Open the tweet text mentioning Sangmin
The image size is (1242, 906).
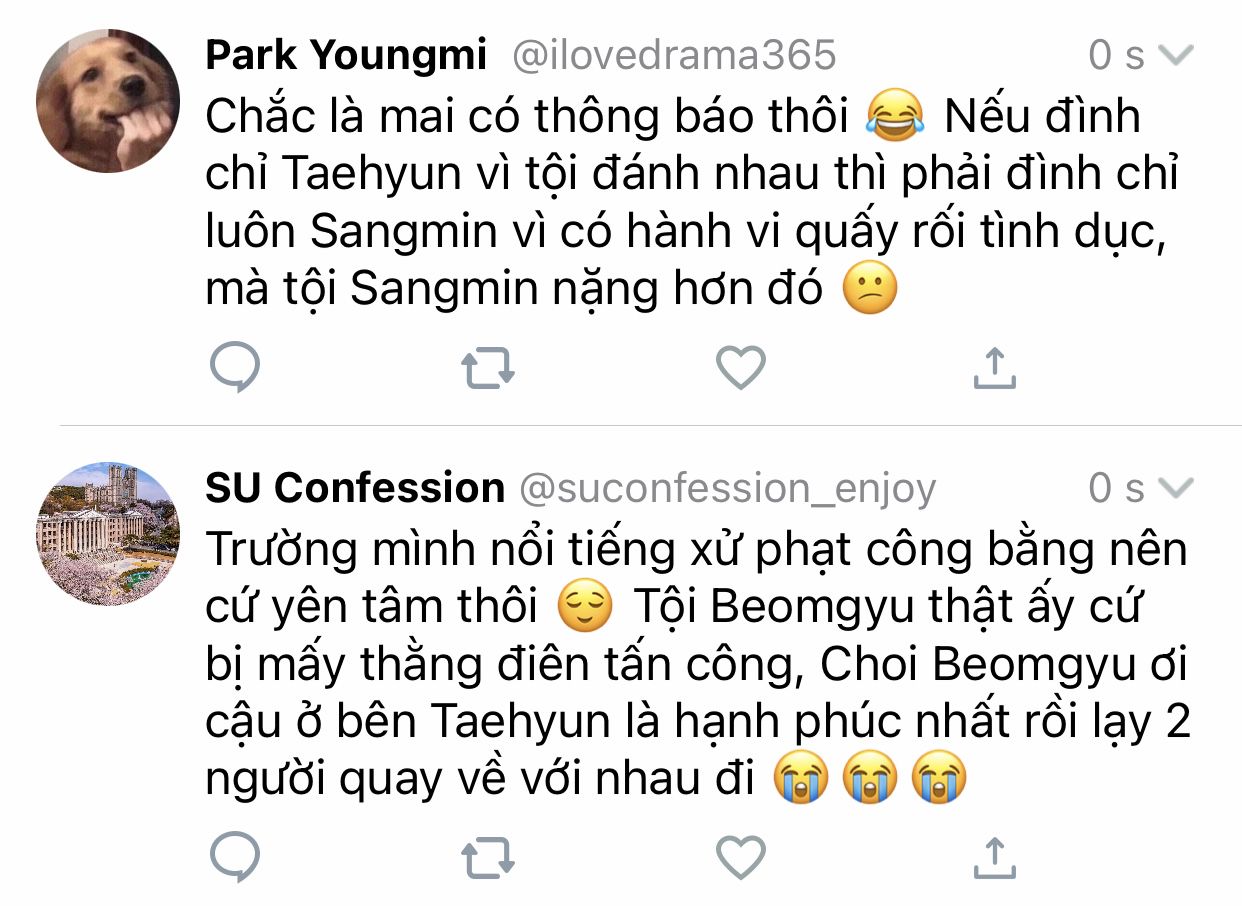[690, 203]
